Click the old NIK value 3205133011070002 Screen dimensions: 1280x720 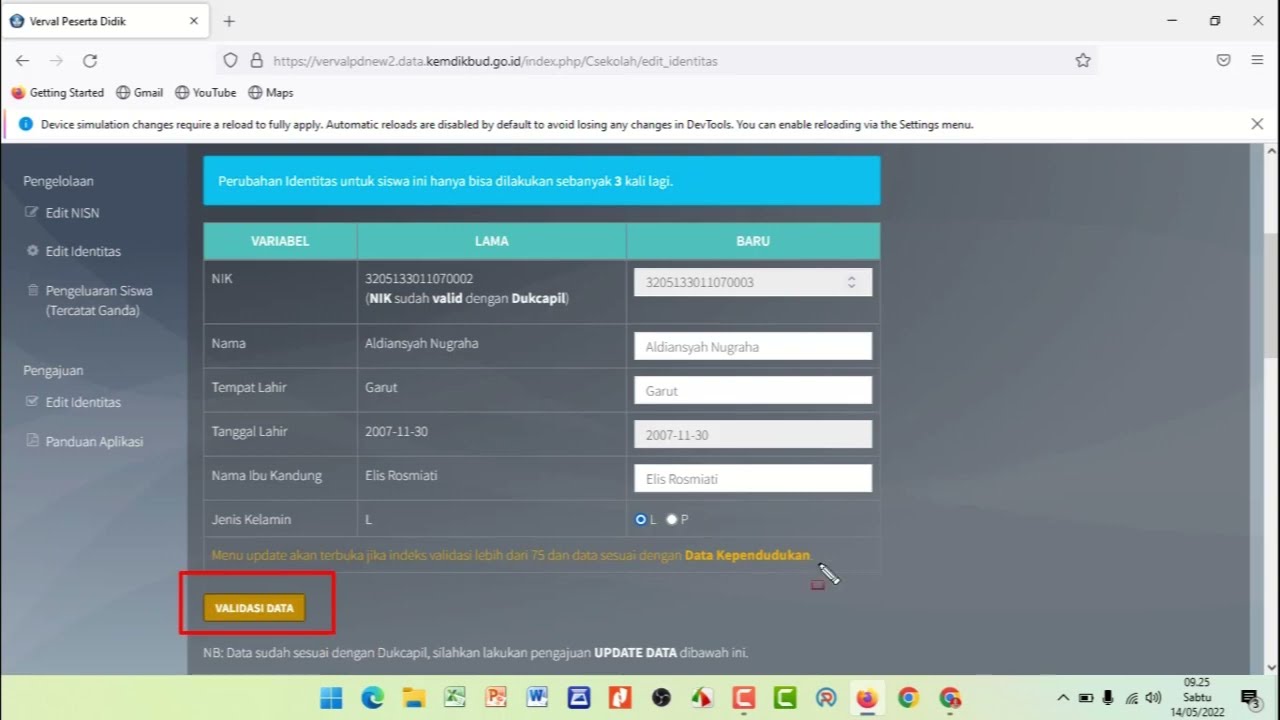coord(419,278)
